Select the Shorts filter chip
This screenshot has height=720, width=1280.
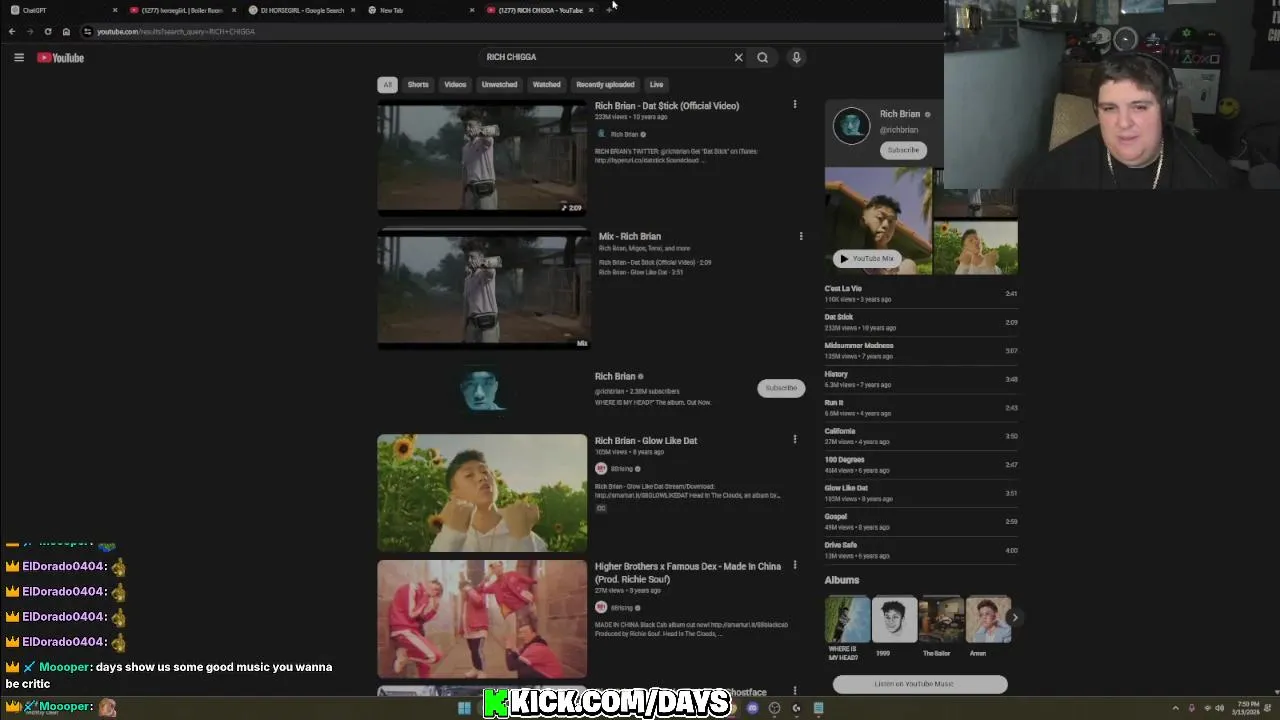coord(418,85)
